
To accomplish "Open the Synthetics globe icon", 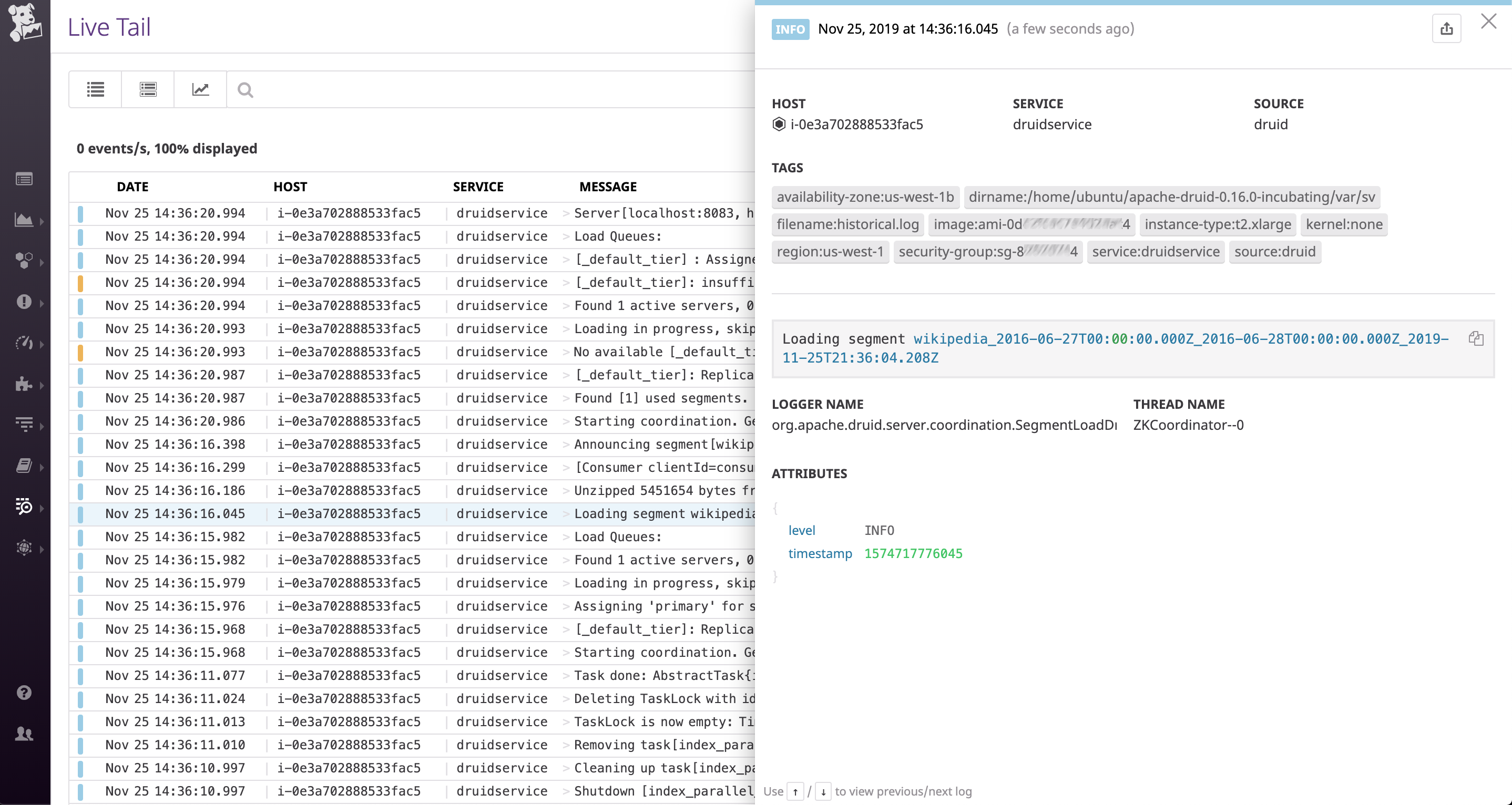I will click(24, 549).
